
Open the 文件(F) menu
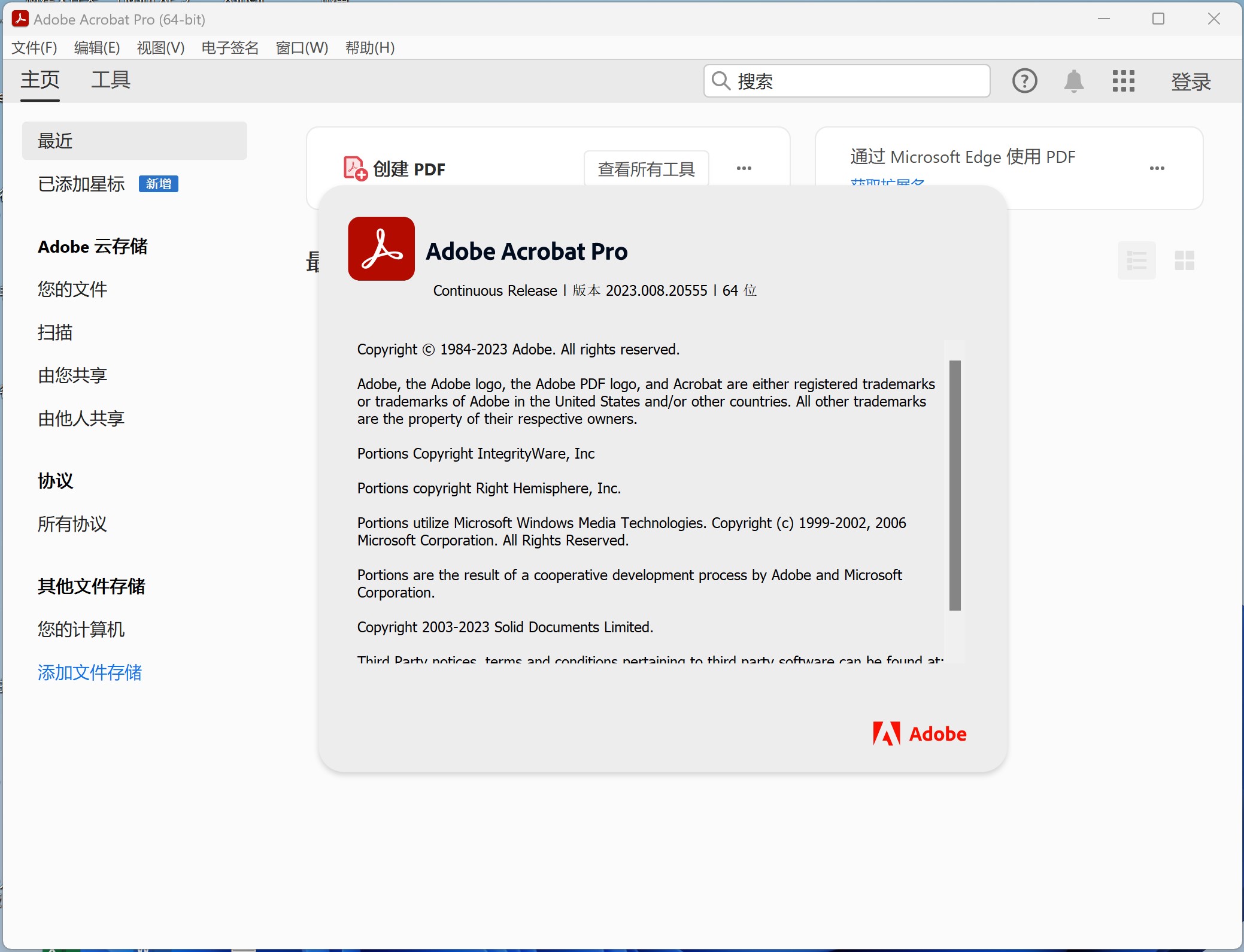point(34,48)
